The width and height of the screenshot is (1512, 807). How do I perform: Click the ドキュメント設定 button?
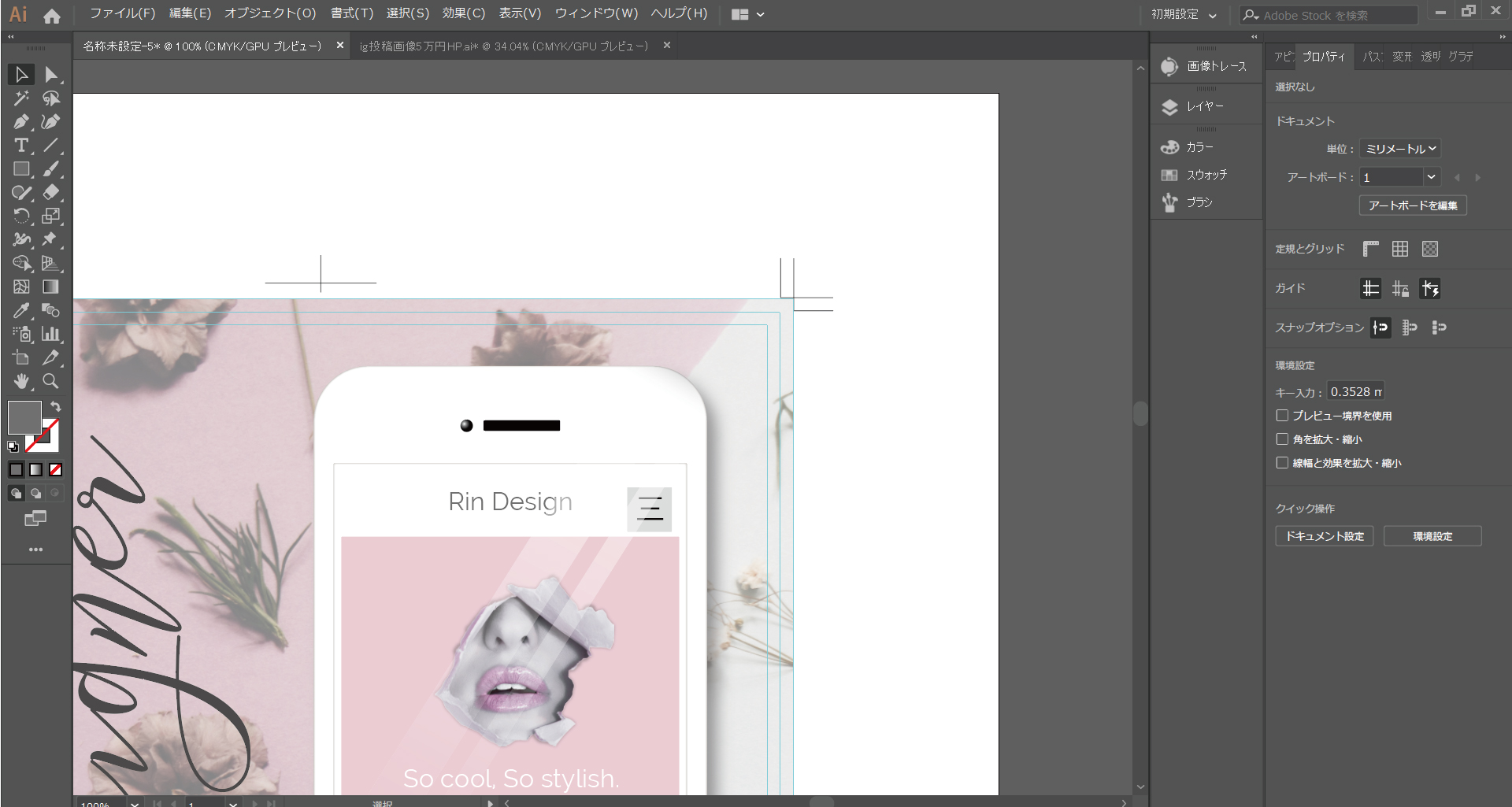(x=1324, y=536)
